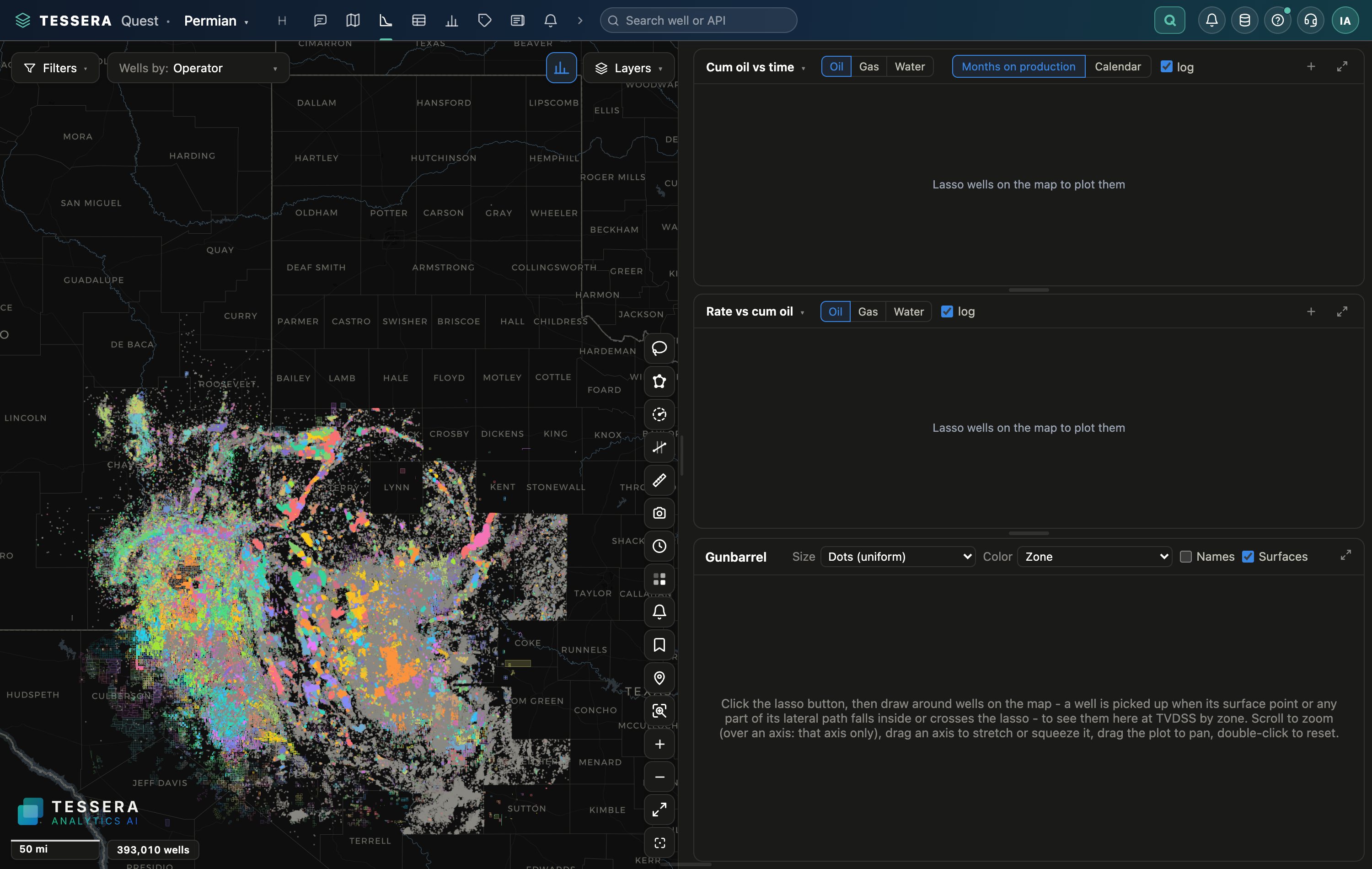Uncheck the Surfaces checkbox in Gunbarrel

pos(1248,557)
